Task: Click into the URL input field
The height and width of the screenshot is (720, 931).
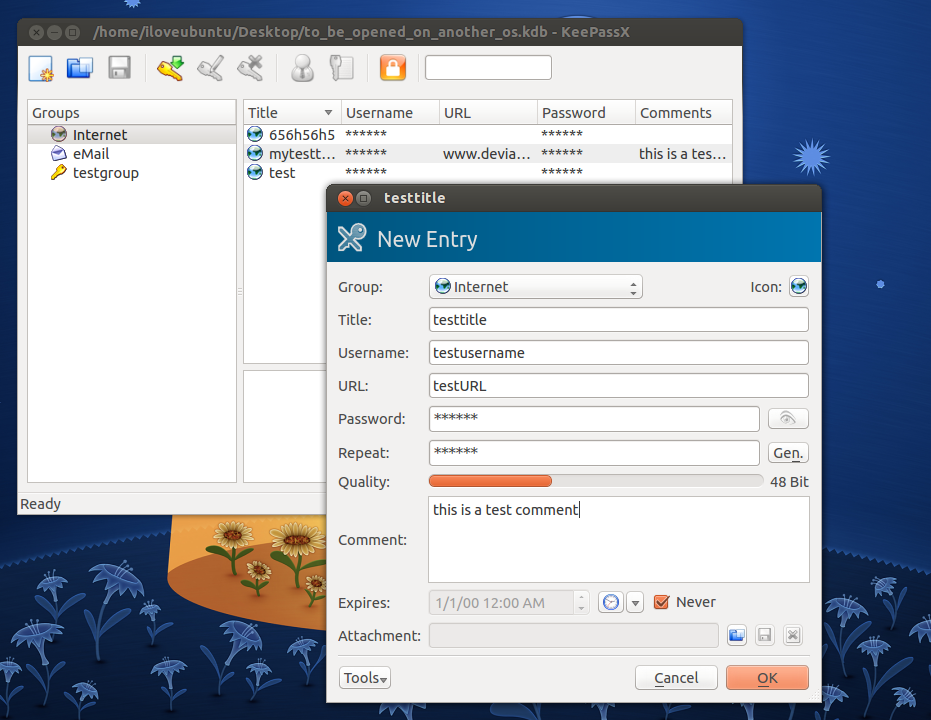Action: tap(618, 386)
